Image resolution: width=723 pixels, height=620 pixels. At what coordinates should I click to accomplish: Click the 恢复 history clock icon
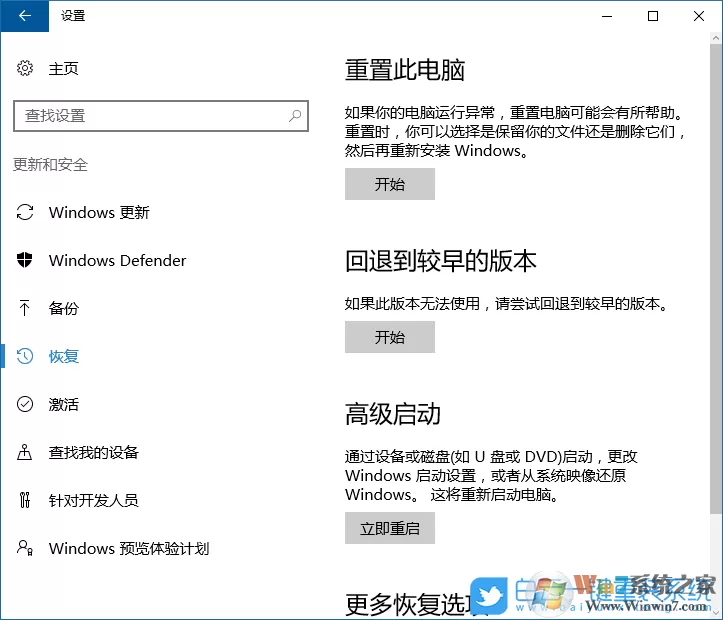25,356
